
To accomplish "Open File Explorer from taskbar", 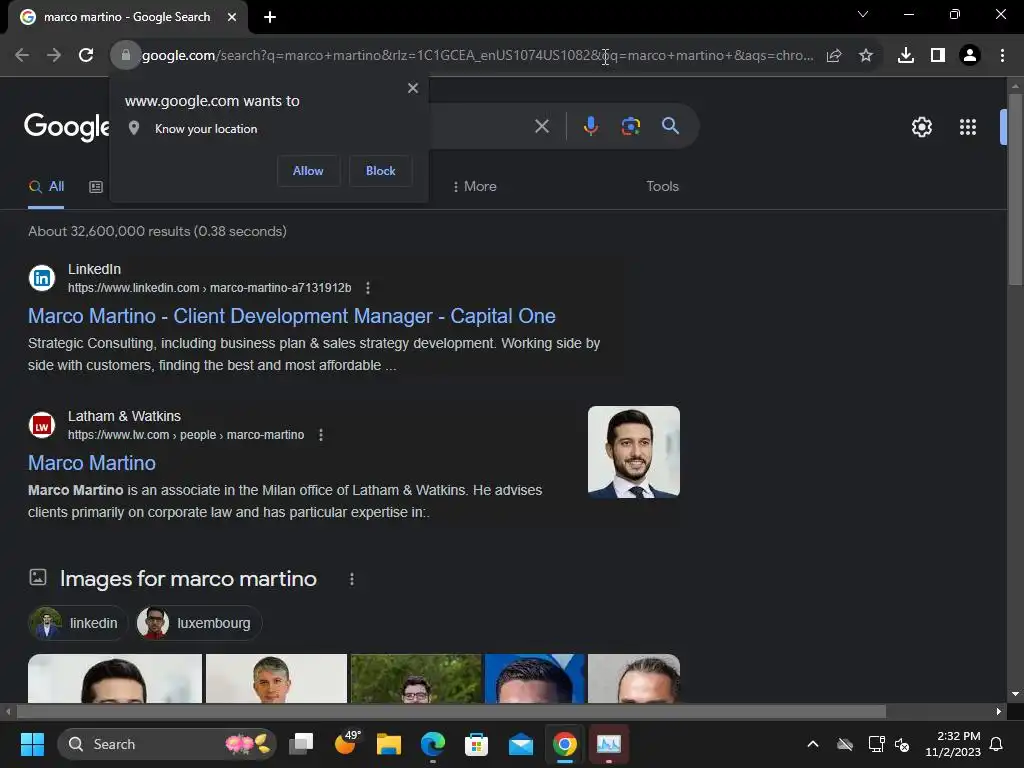I will coord(389,744).
